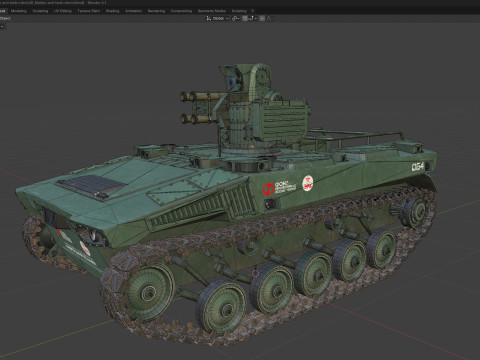
Task: Open the Animation workspace tab
Action: (133, 11)
